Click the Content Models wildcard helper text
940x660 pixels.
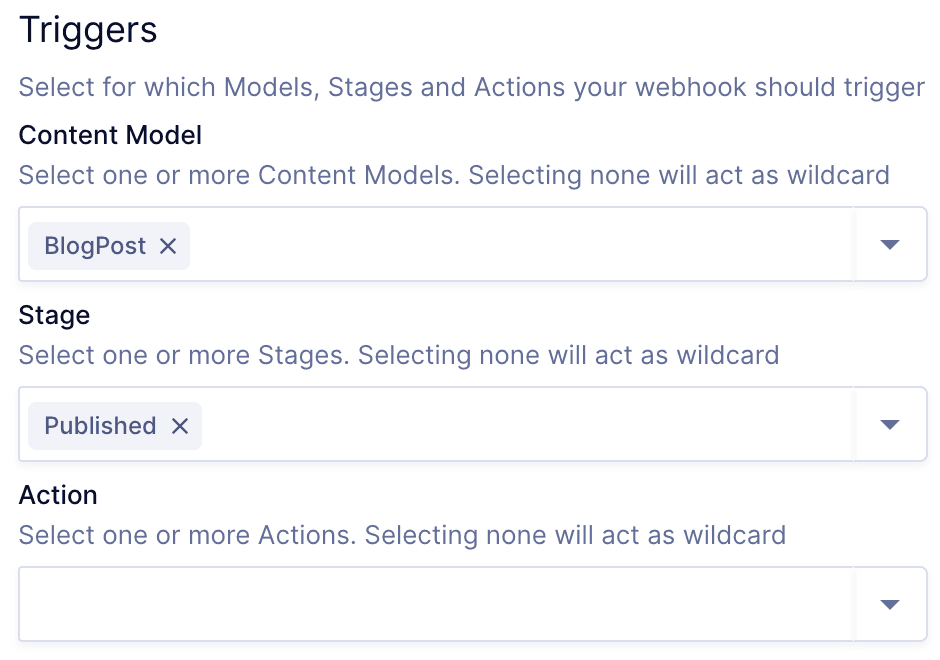click(453, 175)
